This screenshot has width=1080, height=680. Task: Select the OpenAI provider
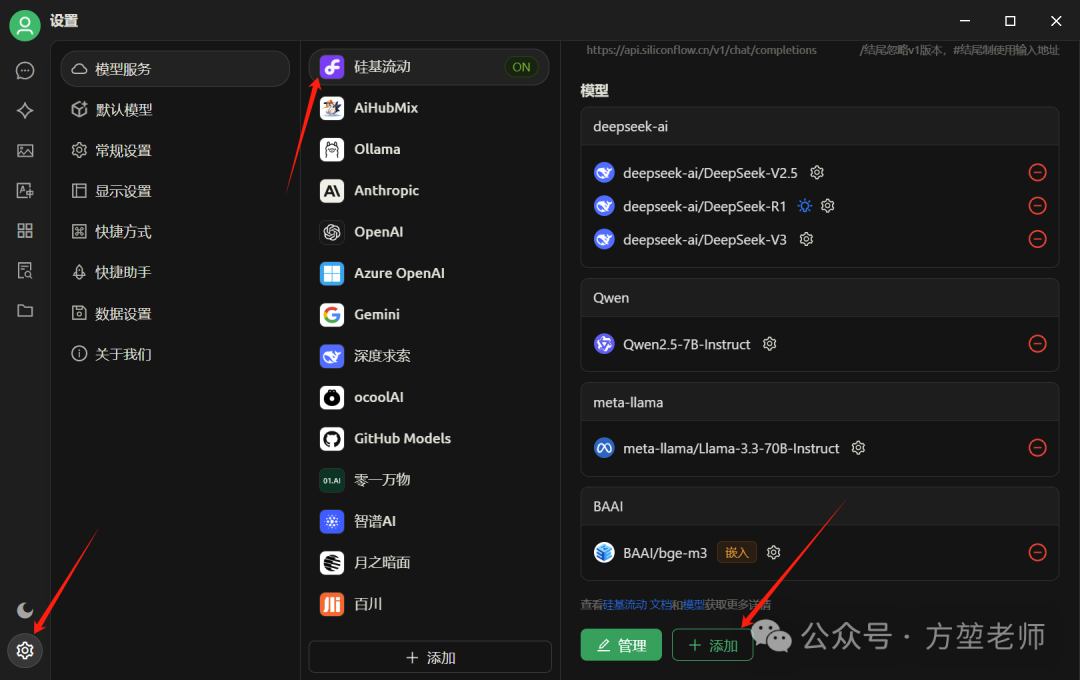tap(429, 232)
